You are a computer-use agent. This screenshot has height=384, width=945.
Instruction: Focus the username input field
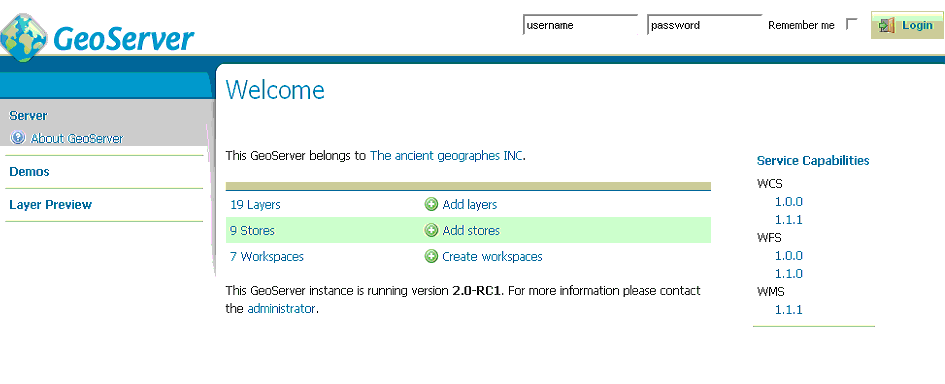pos(580,25)
